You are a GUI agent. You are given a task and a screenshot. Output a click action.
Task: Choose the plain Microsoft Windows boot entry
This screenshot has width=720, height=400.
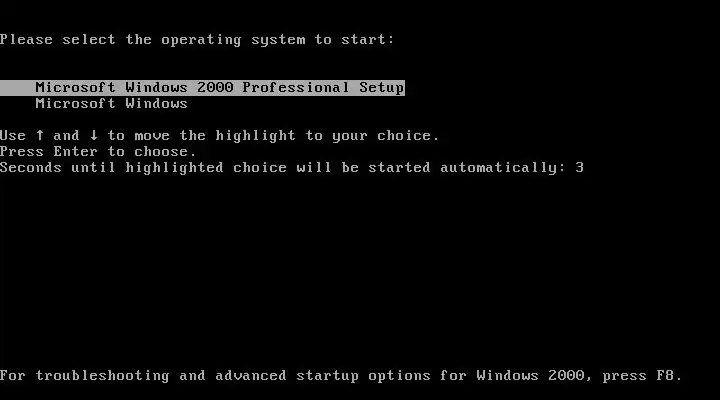(x=112, y=104)
